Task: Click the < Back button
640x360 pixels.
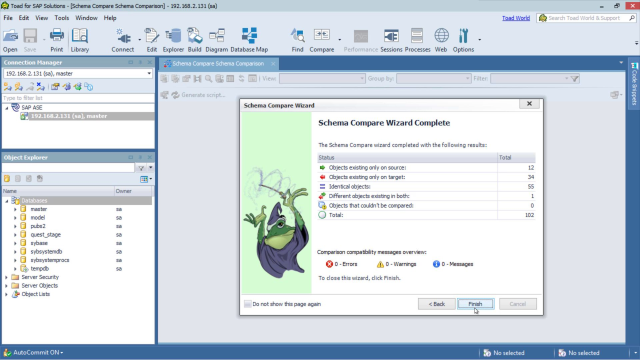Action: pos(437,304)
